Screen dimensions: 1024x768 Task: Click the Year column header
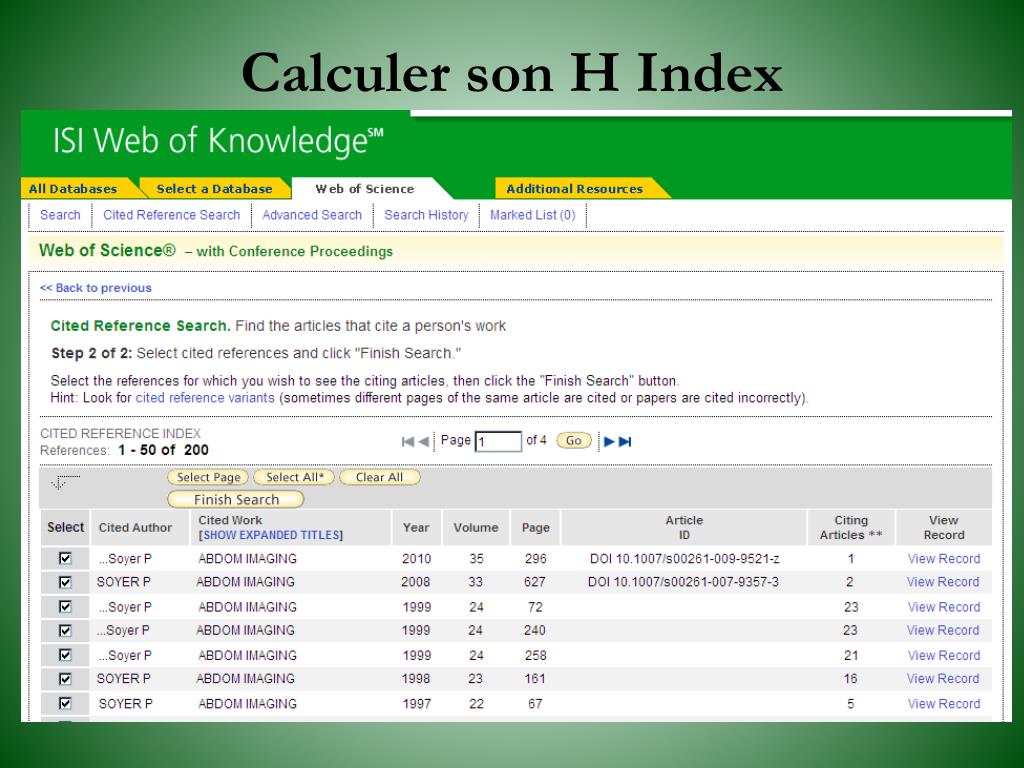tap(416, 528)
